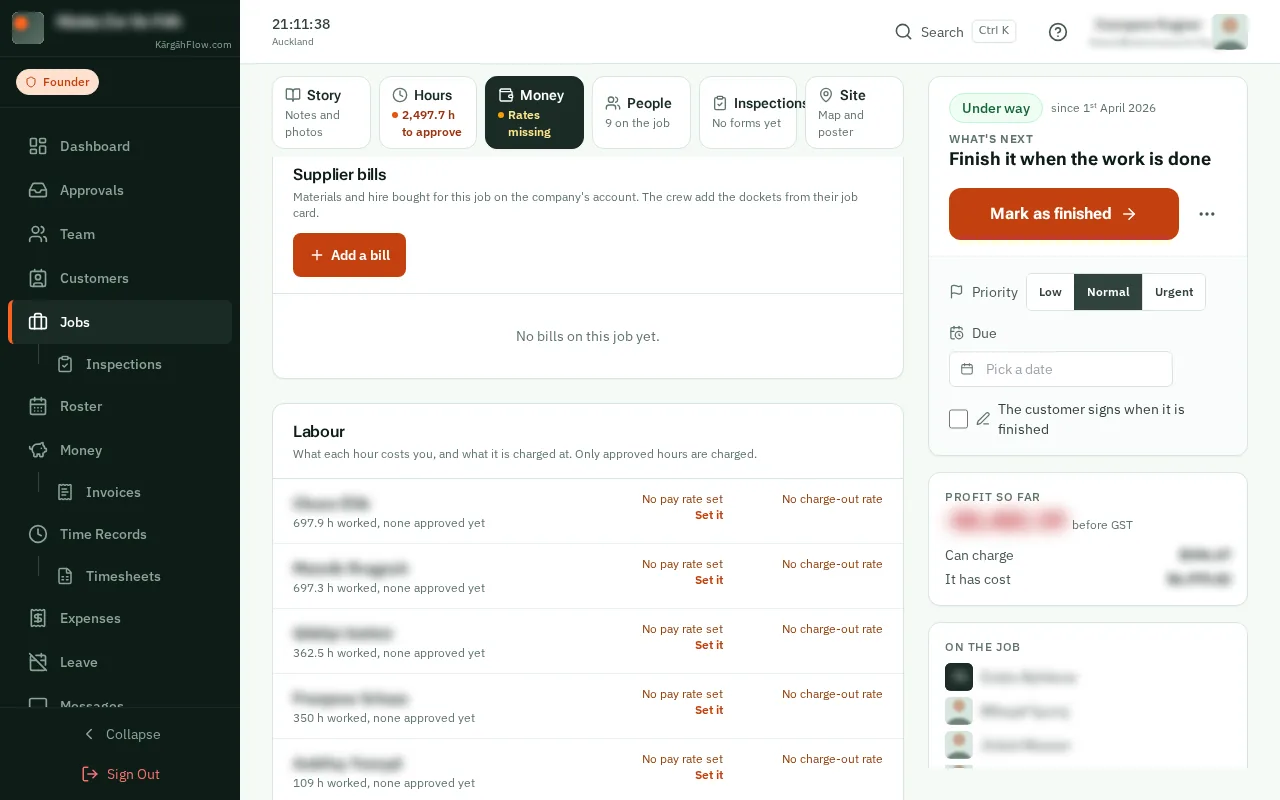1280x800 pixels.
Task: Click the Time Records clock icon
Action: tap(38, 534)
